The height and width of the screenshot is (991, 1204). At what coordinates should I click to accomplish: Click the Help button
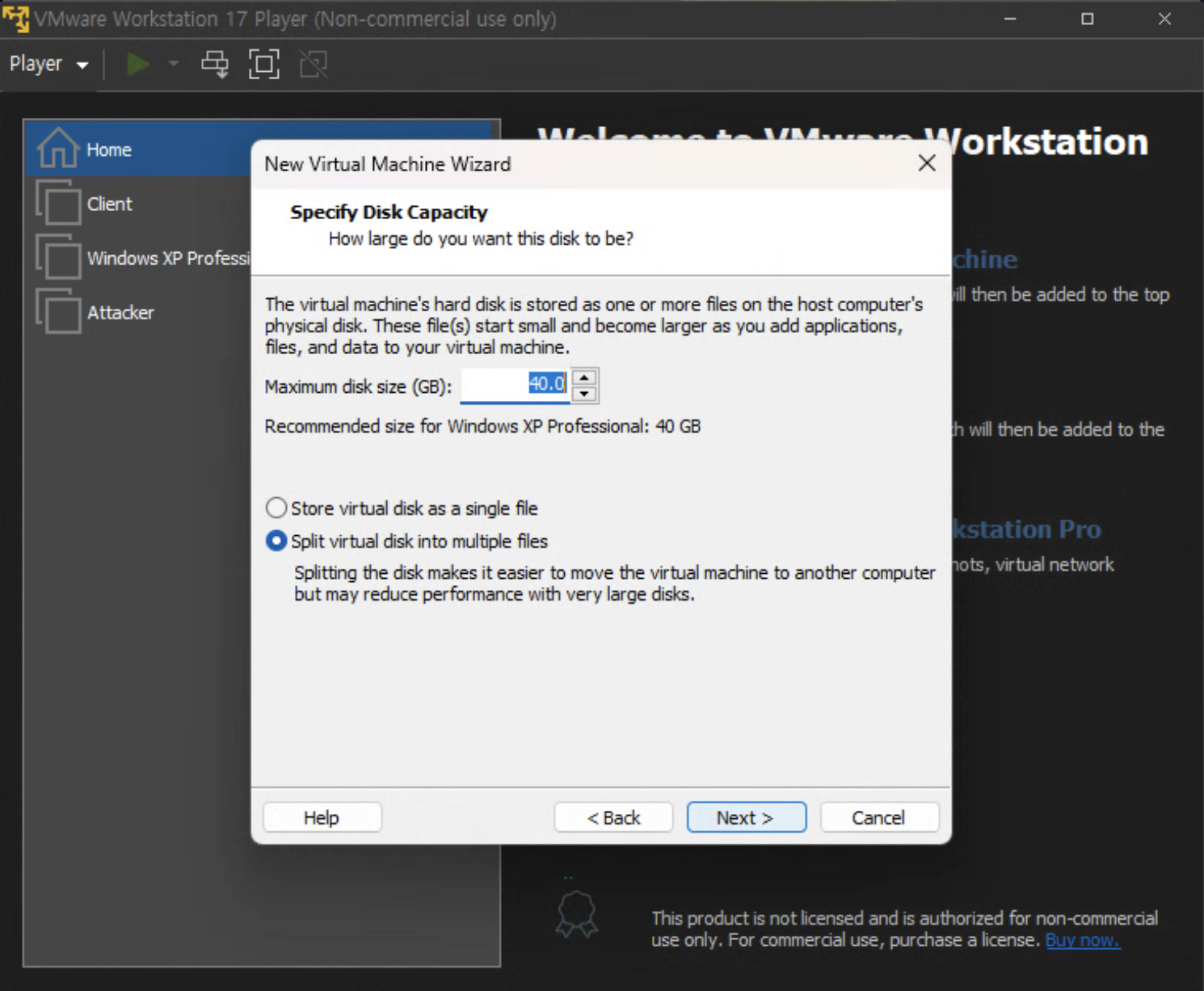pyautogui.click(x=322, y=817)
